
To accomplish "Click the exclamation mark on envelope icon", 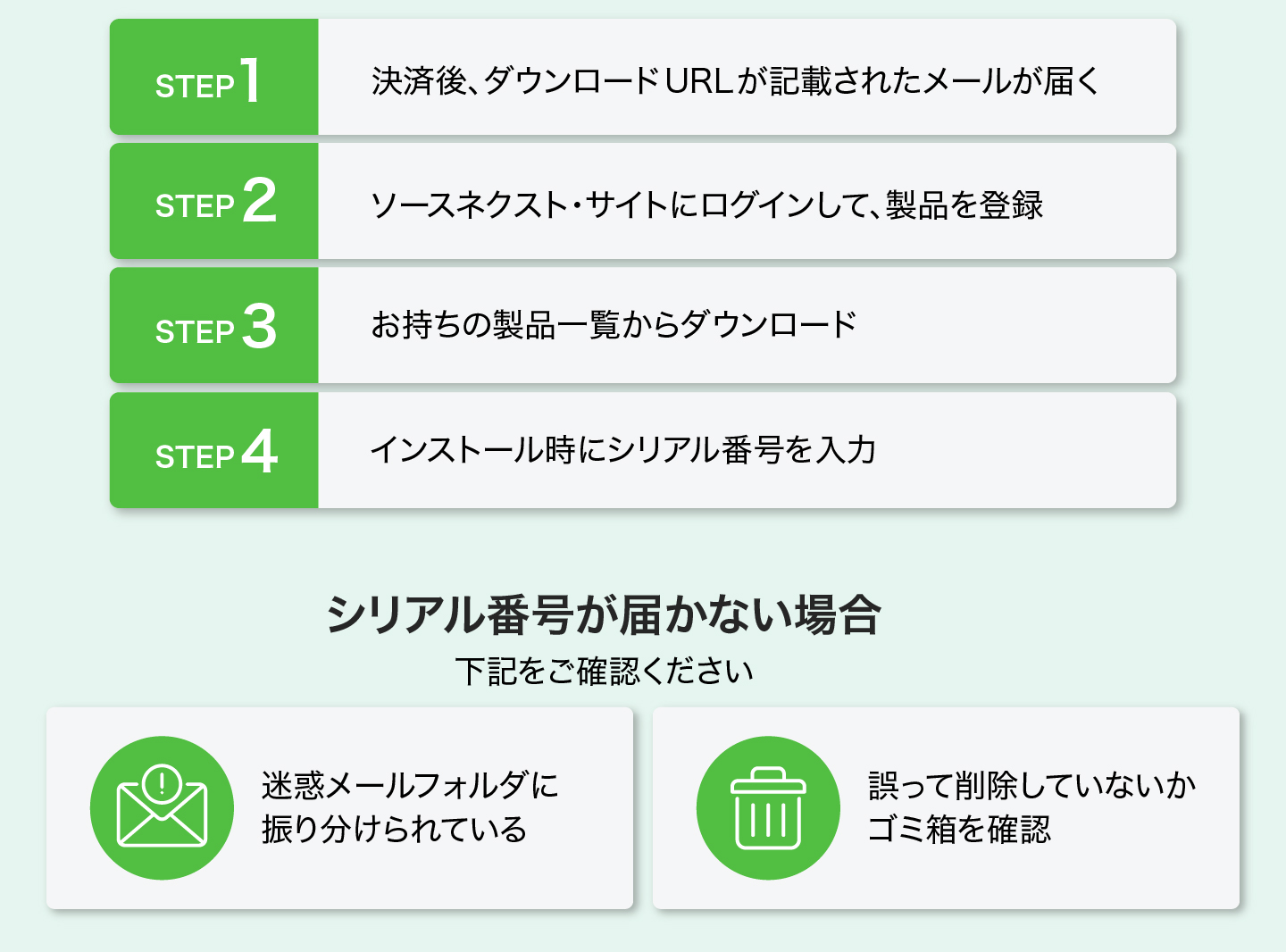I will (x=162, y=784).
